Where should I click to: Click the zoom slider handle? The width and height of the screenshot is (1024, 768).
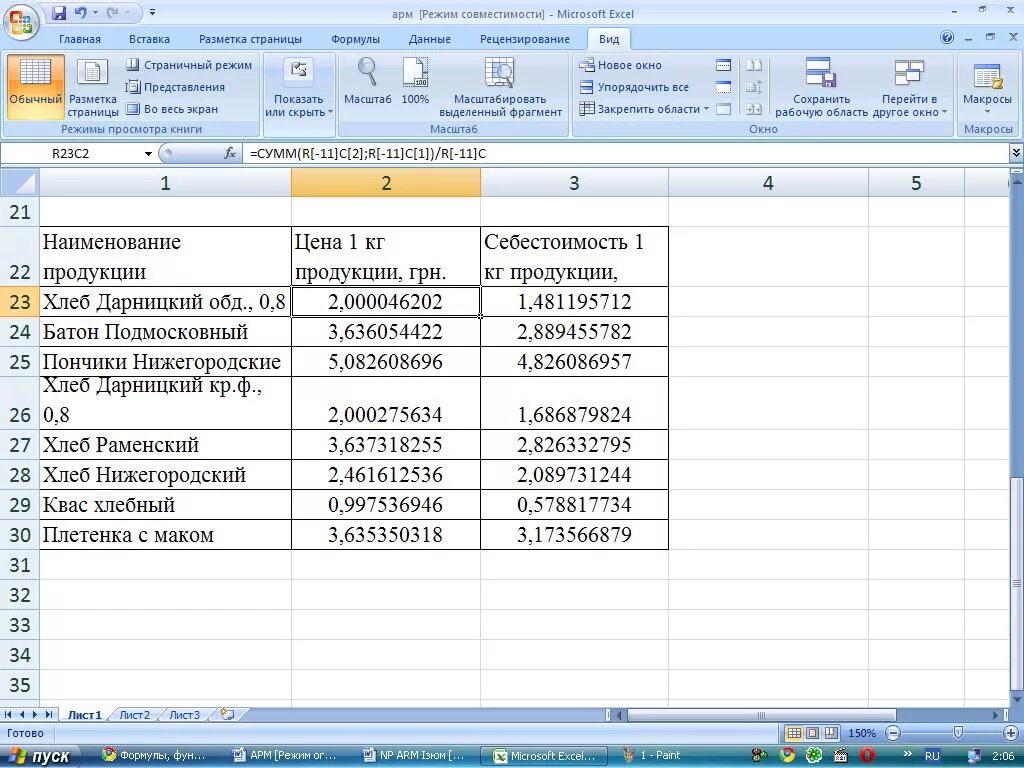pos(958,733)
